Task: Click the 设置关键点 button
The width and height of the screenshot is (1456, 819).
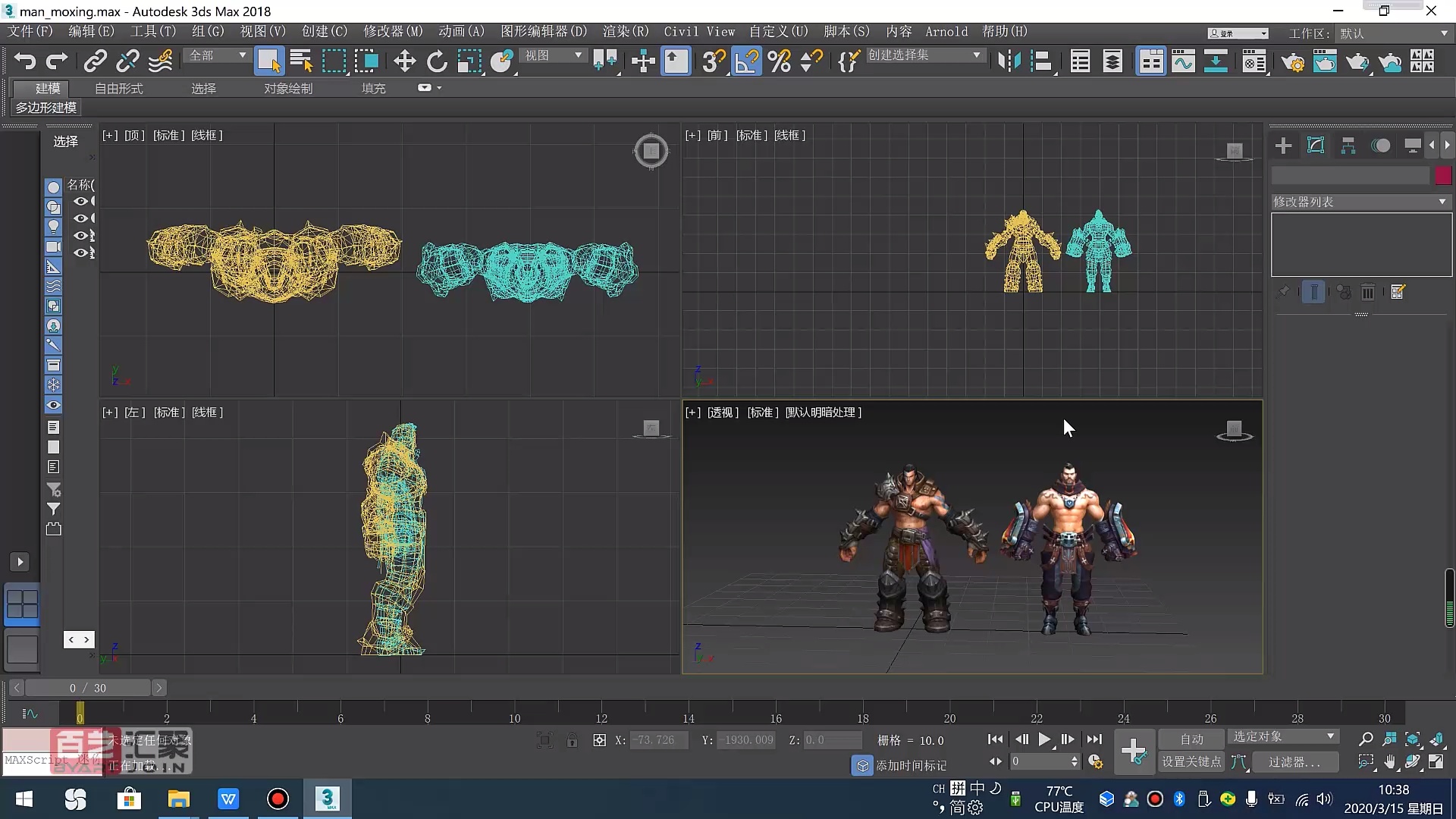Action: click(x=1190, y=762)
